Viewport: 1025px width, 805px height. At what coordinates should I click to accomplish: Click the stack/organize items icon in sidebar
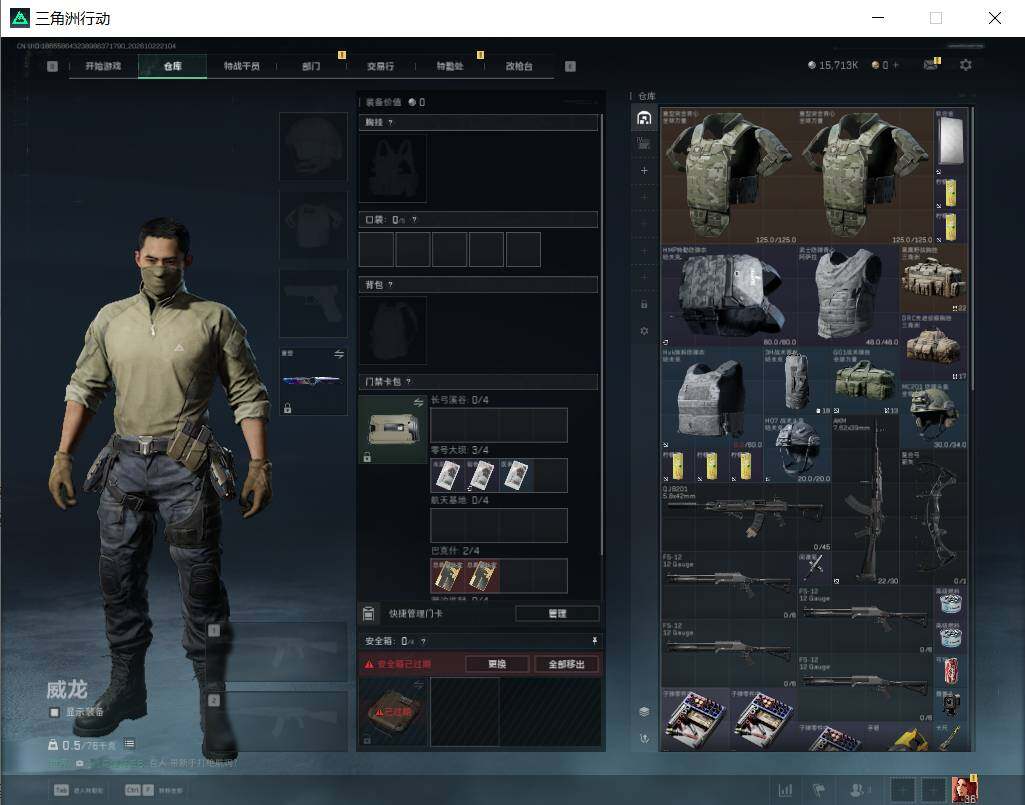coord(644,711)
